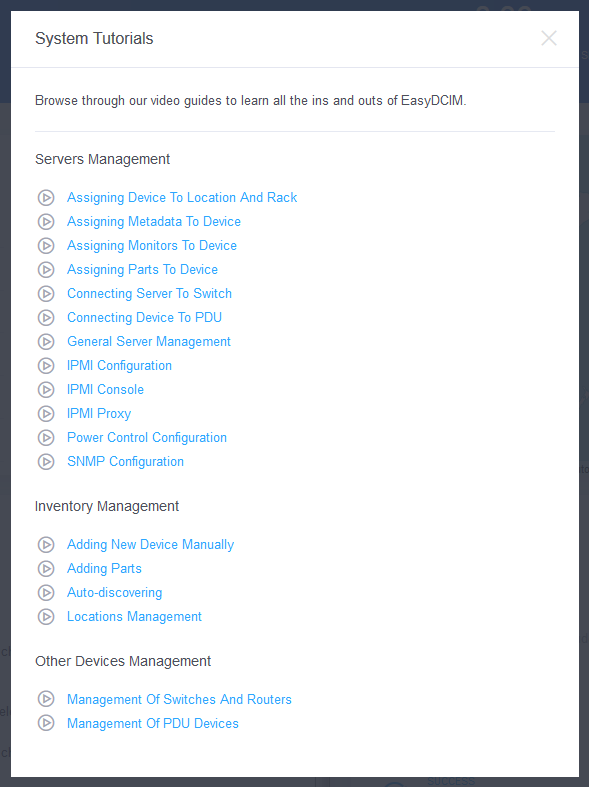Click play icon next to Management Of PDU Devices
The width and height of the screenshot is (589, 787).
click(x=46, y=723)
